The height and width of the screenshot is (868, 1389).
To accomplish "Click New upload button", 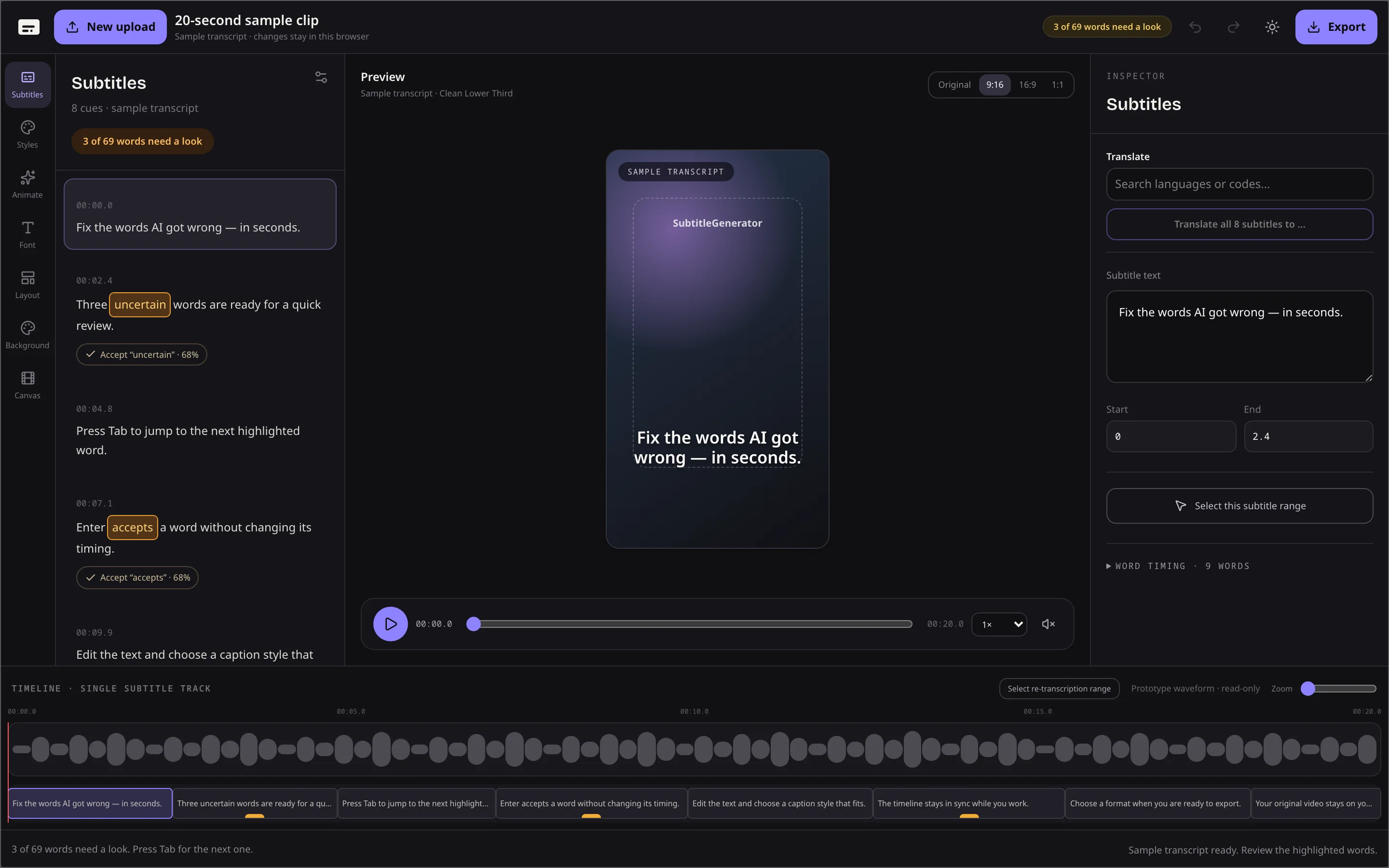I will [110, 27].
